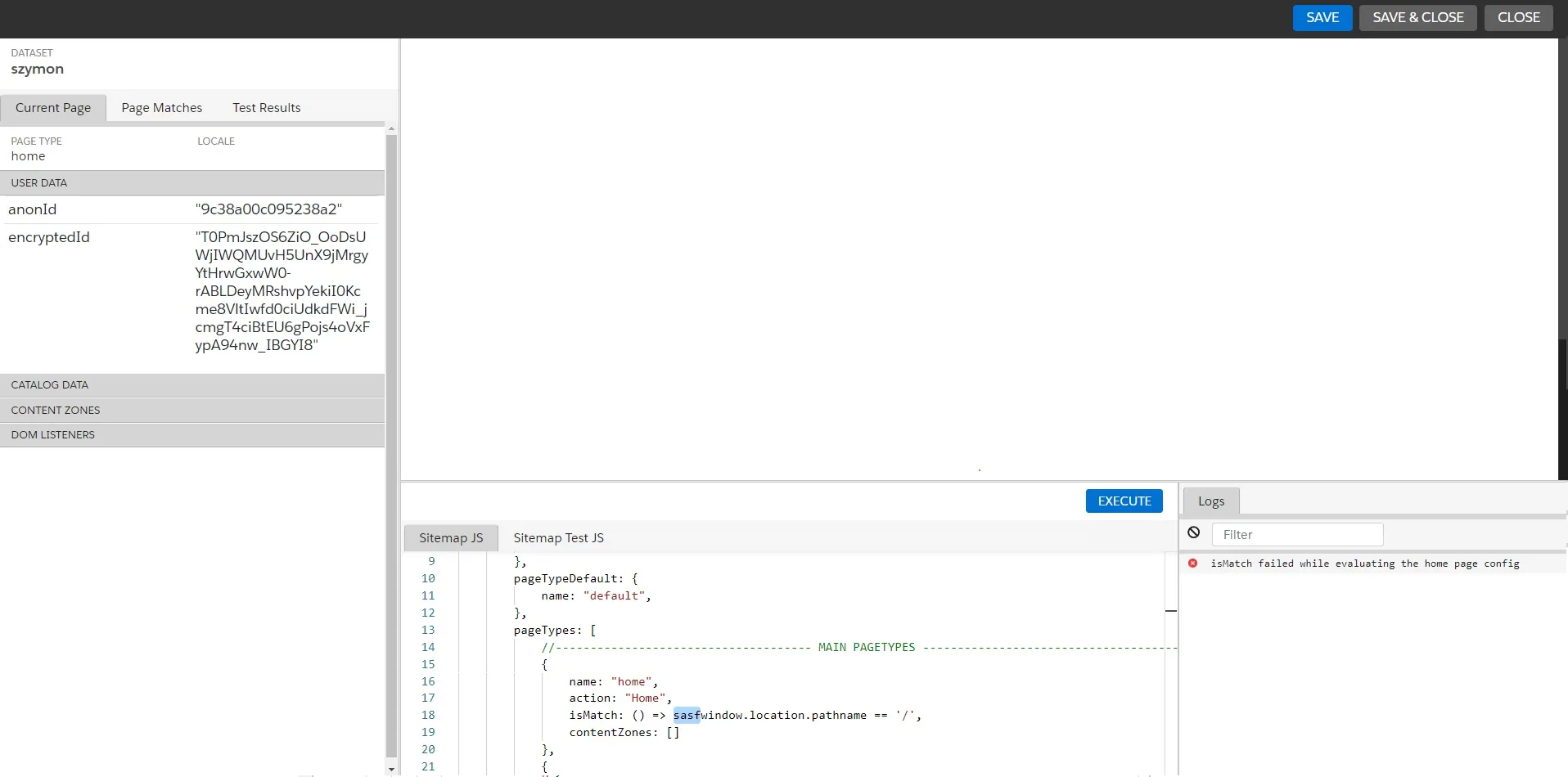Image resolution: width=1568 pixels, height=777 pixels.
Task: Expand the CONTENT ZONES section
Action: click(192, 411)
